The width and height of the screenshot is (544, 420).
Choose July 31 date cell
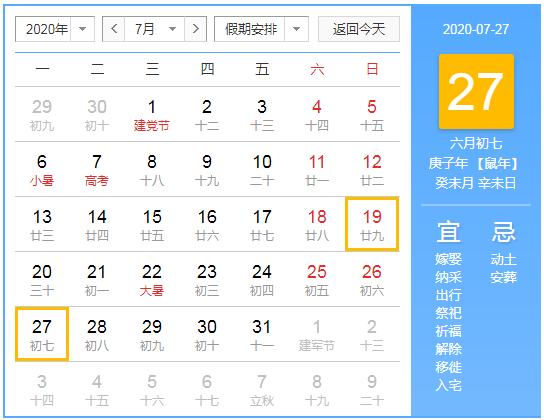pos(262,335)
